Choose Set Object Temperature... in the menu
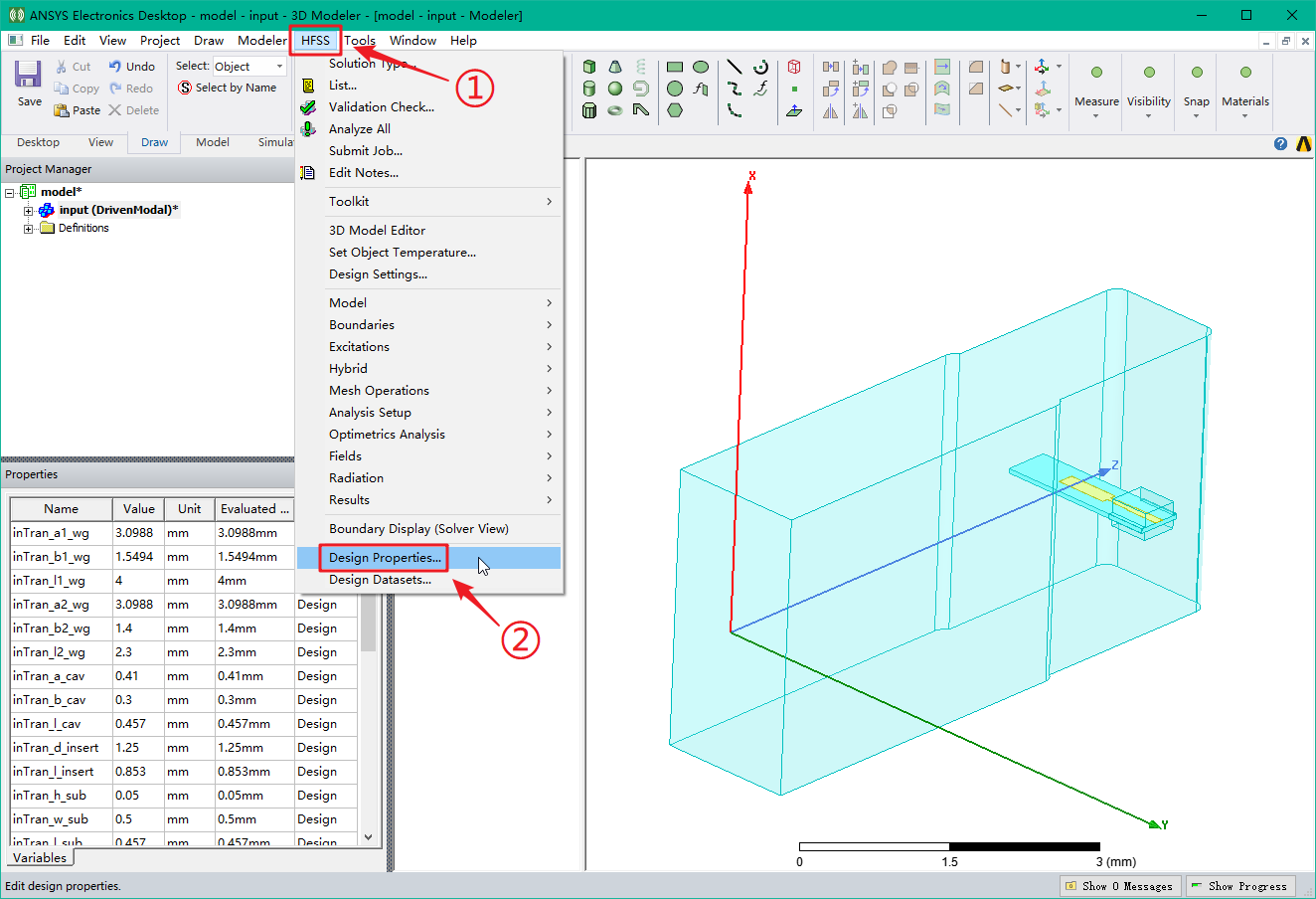Viewport: 1316px width, 899px height. (429, 252)
